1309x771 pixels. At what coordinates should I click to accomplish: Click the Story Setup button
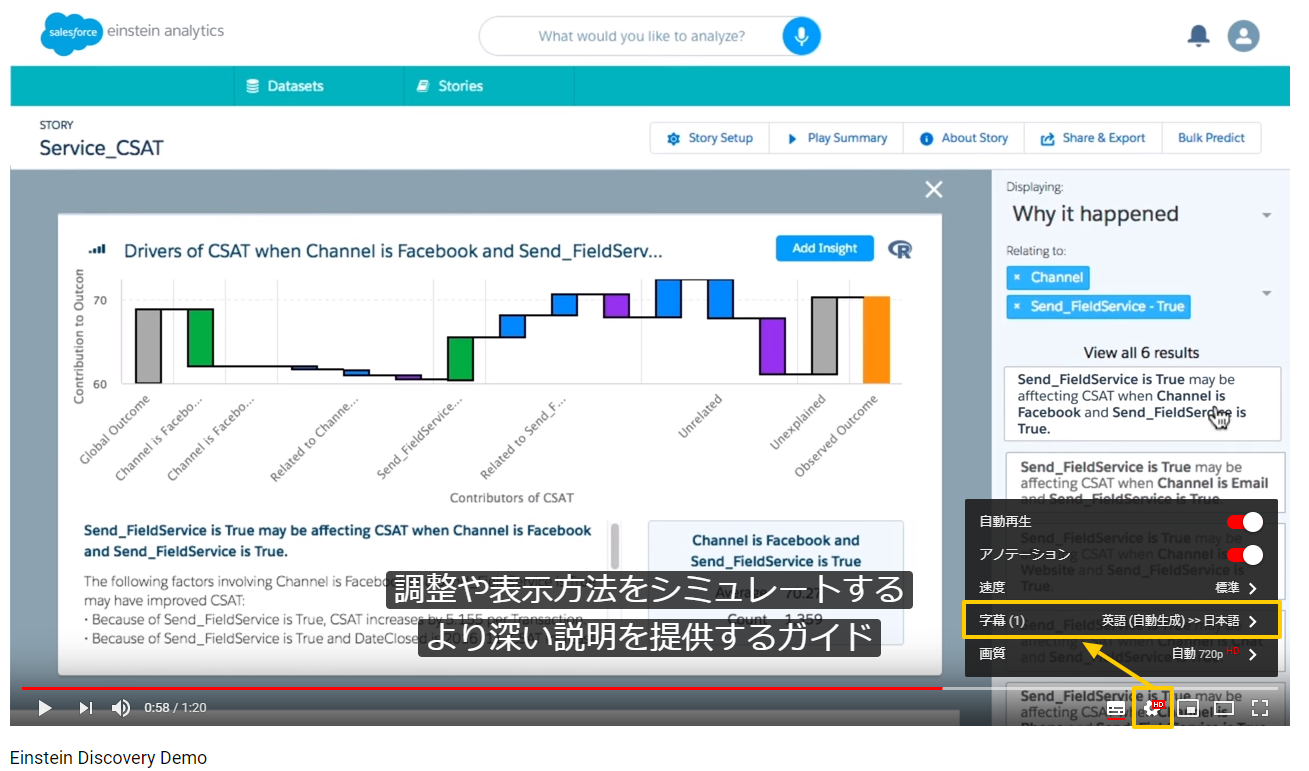710,138
